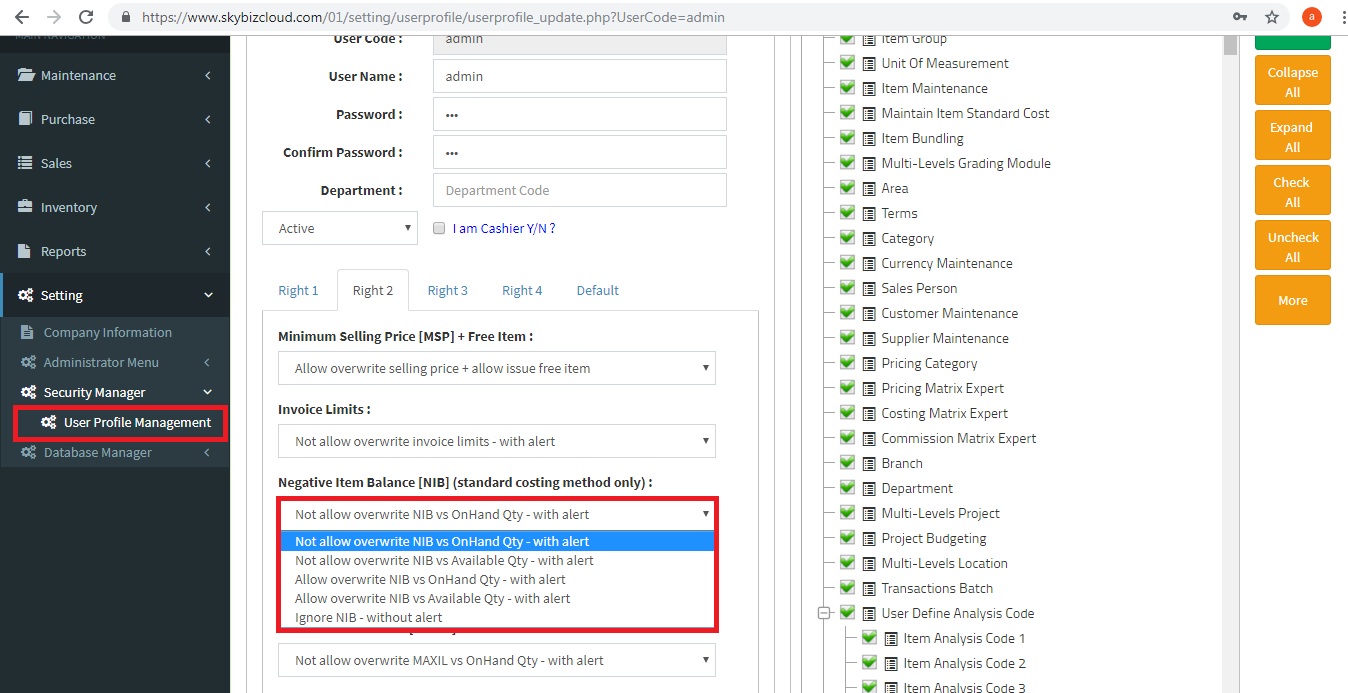This screenshot has width=1348, height=693.
Task: Click the key icon for saved passwords
Action: [1240, 17]
